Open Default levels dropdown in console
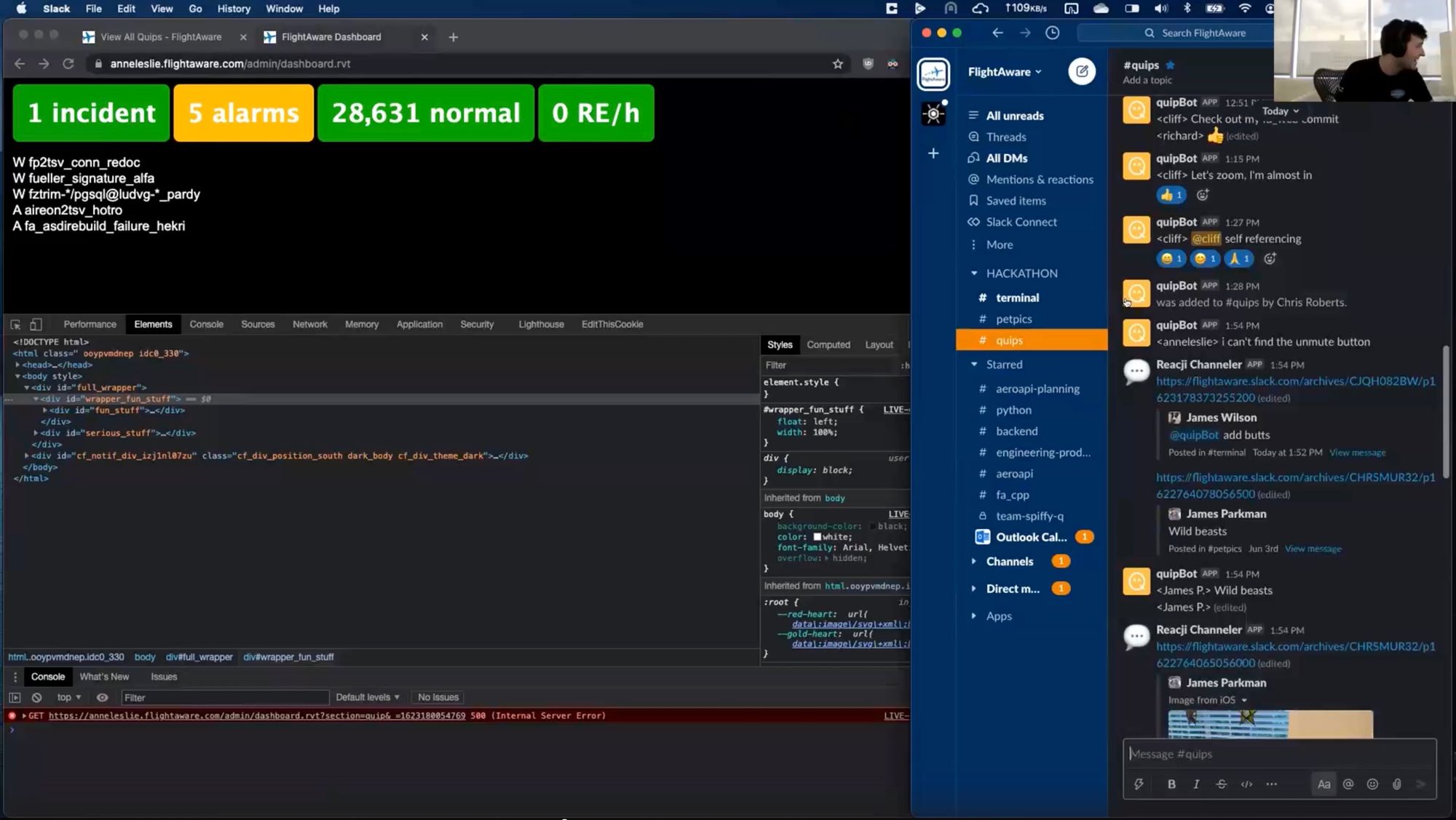1456x820 pixels. (368, 697)
